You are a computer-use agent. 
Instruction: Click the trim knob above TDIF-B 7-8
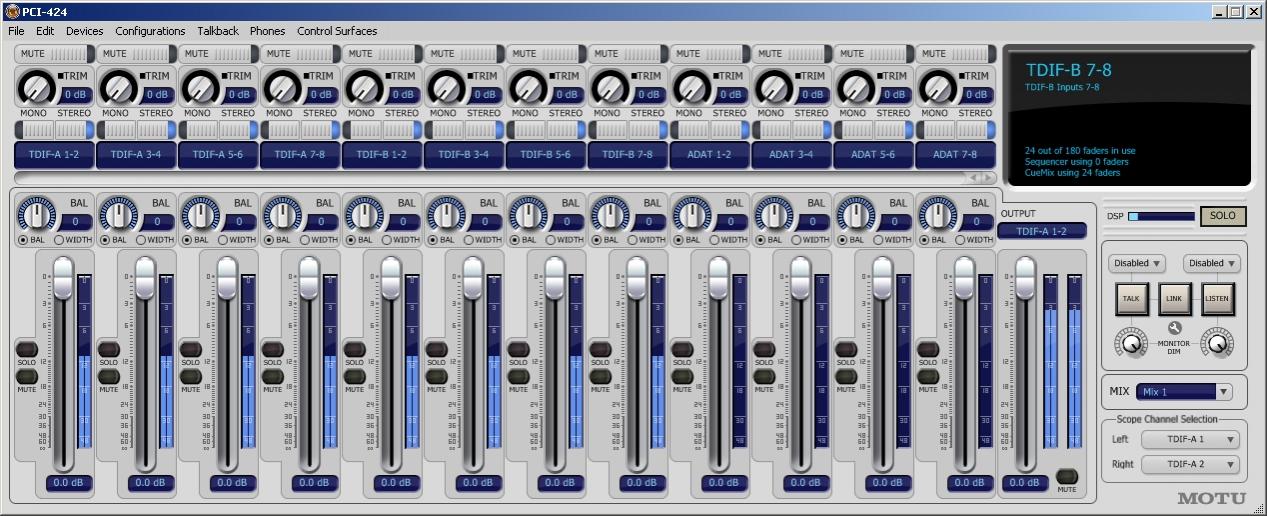click(611, 88)
